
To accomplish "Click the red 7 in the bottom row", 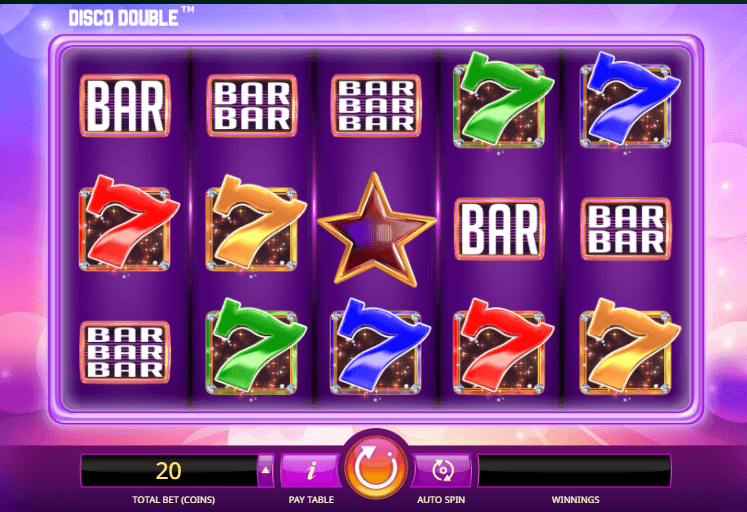I will [503, 347].
